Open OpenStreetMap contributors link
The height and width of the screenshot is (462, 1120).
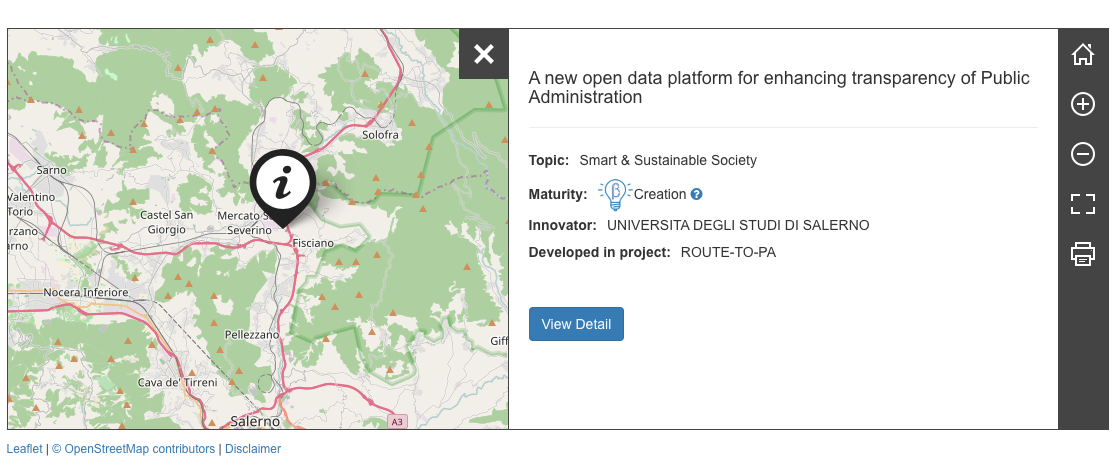(133, 449)
